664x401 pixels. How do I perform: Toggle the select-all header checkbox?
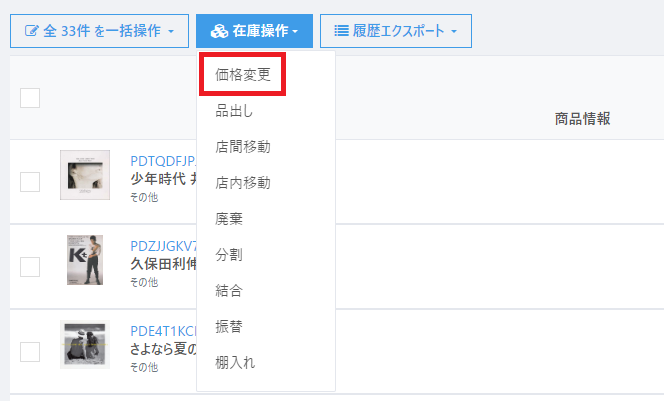coord(30,97)
